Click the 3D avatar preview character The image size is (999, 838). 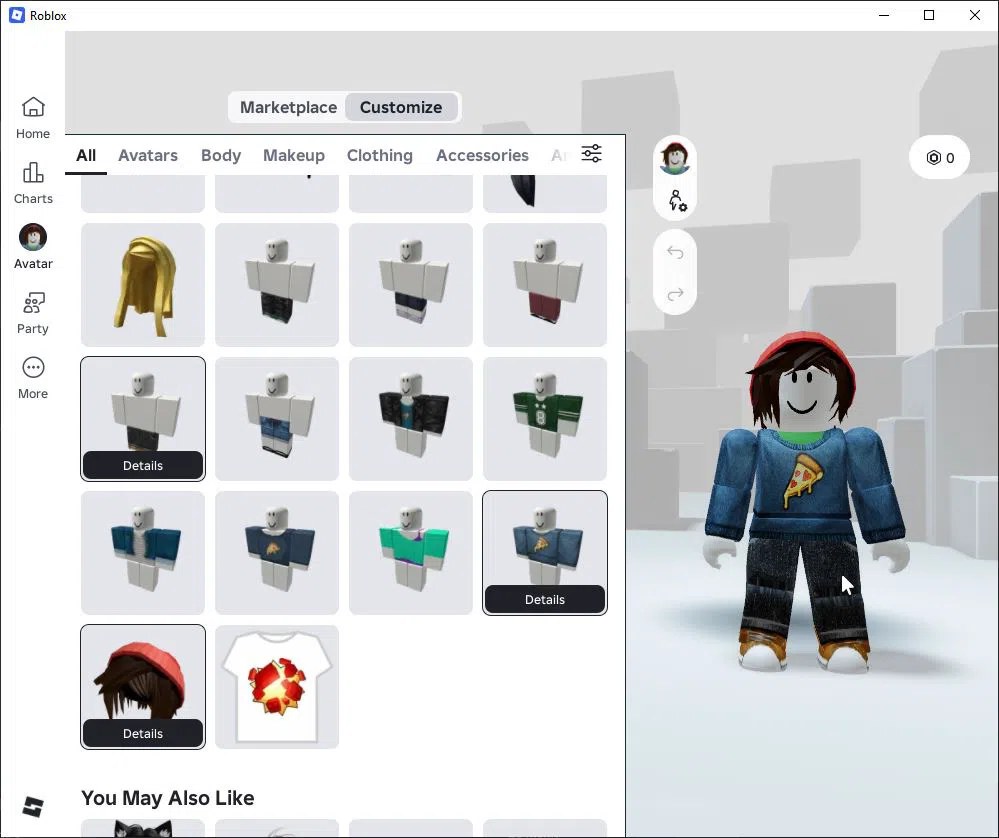coord(805,503)
